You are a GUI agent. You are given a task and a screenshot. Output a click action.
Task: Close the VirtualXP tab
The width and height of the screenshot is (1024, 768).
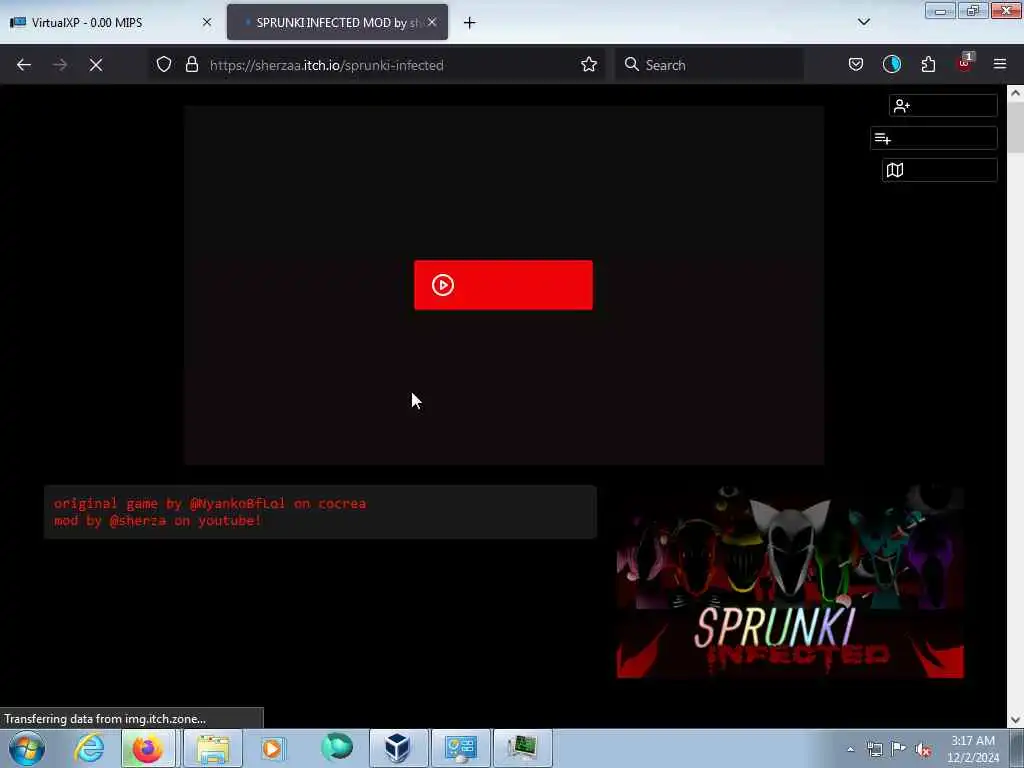(207, 22)
